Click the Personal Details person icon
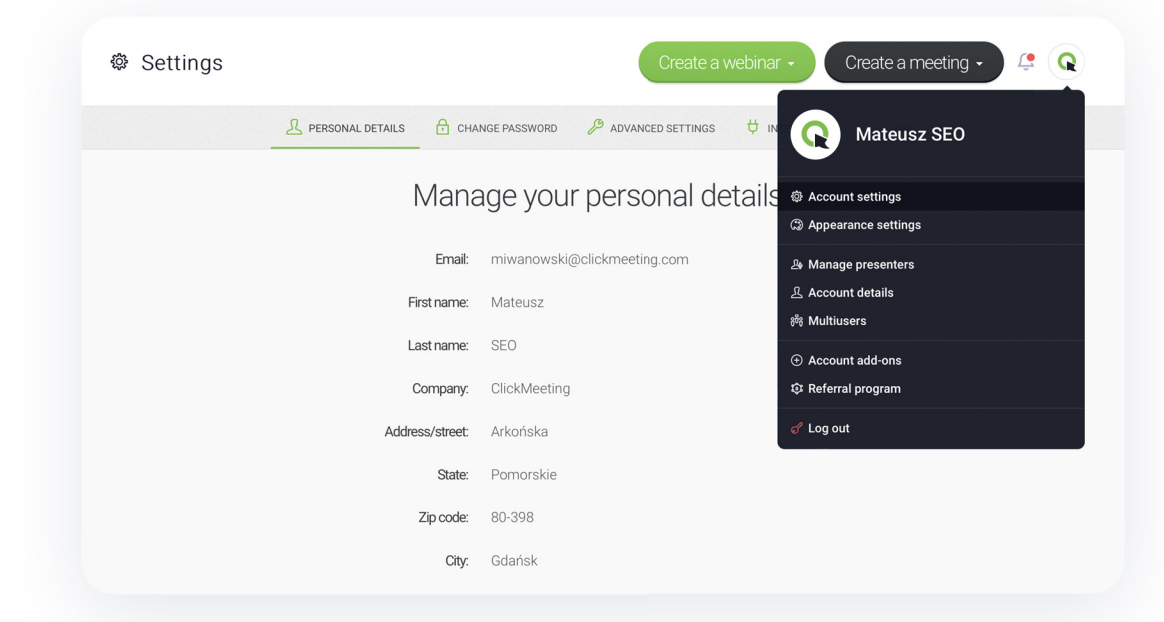1164x622 pixels. coord(294,127)
